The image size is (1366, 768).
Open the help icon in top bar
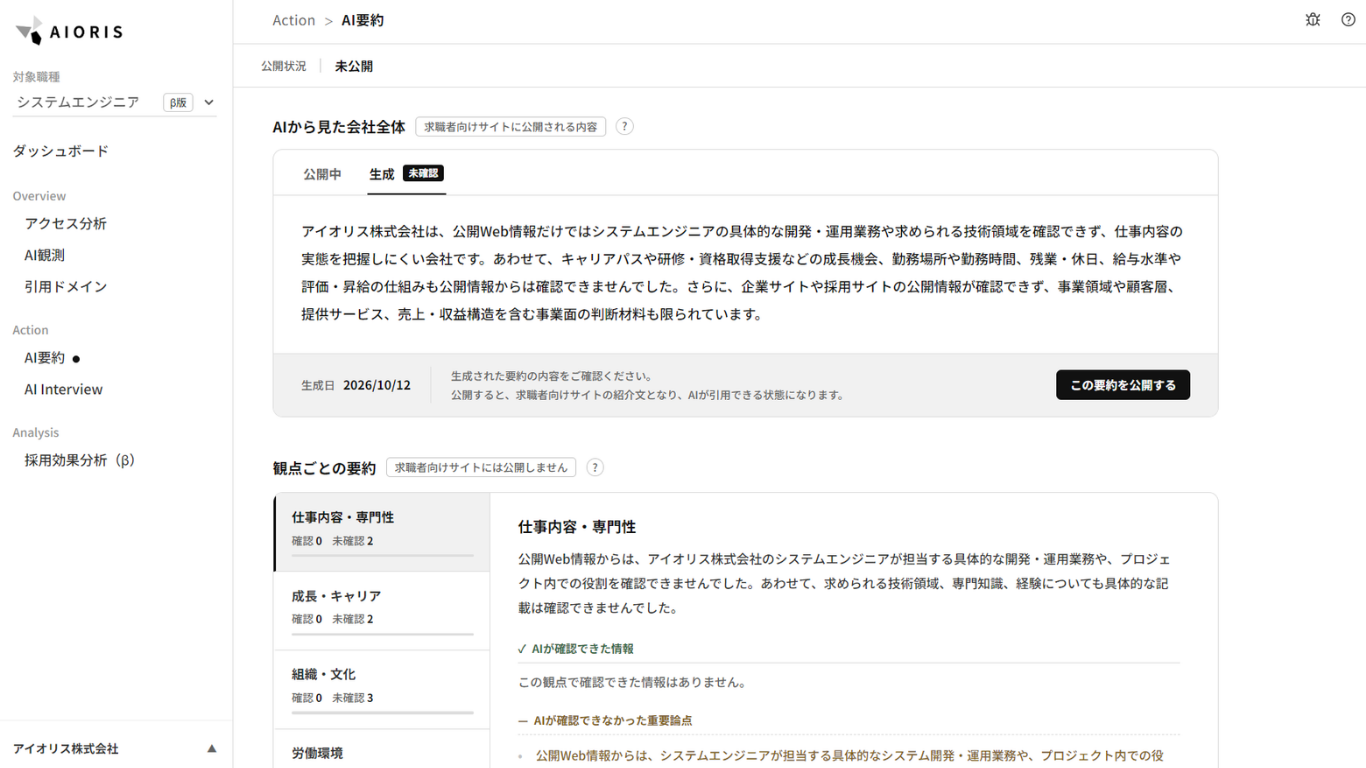(1348, 20)
